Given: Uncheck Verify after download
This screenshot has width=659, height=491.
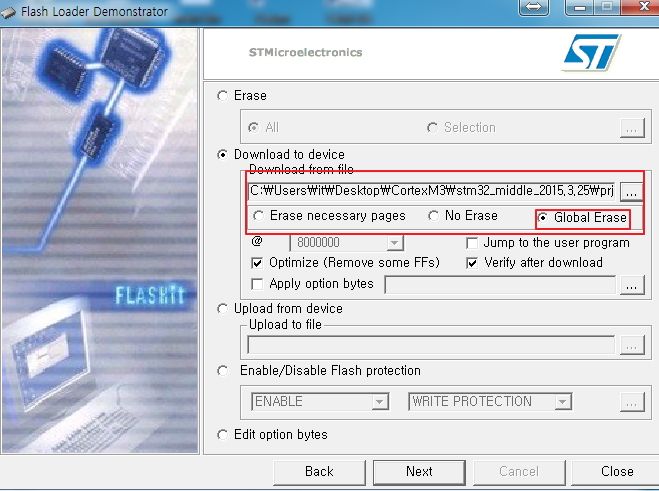Looking at the screenshot, I should point(472,263).
